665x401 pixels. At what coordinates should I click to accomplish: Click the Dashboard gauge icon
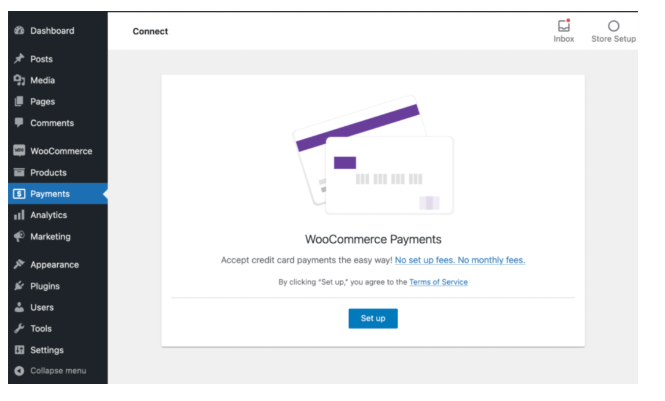17,31
